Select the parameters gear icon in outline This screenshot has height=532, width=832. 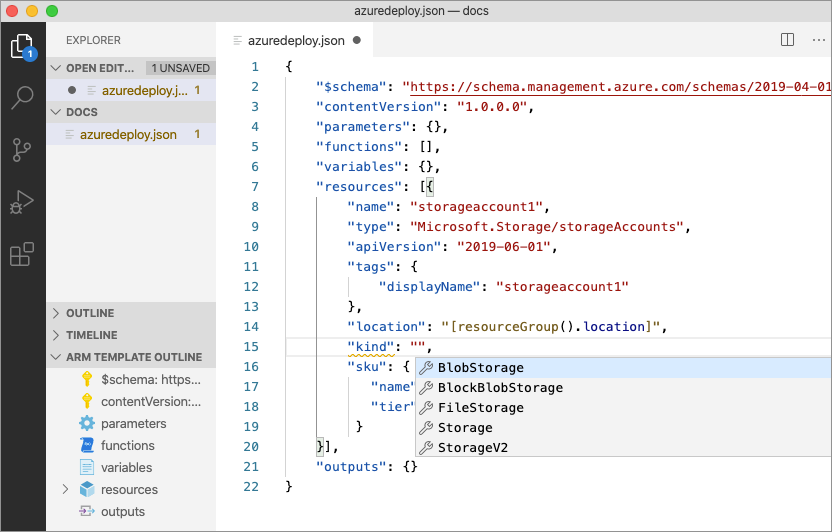[x=87, y=424]
